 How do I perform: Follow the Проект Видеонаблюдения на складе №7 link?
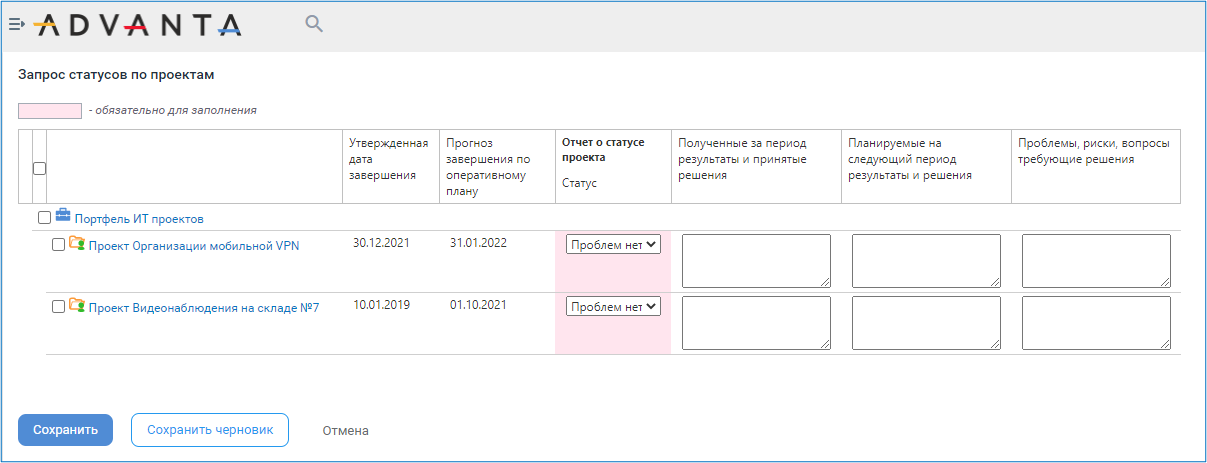coord(204,308)
